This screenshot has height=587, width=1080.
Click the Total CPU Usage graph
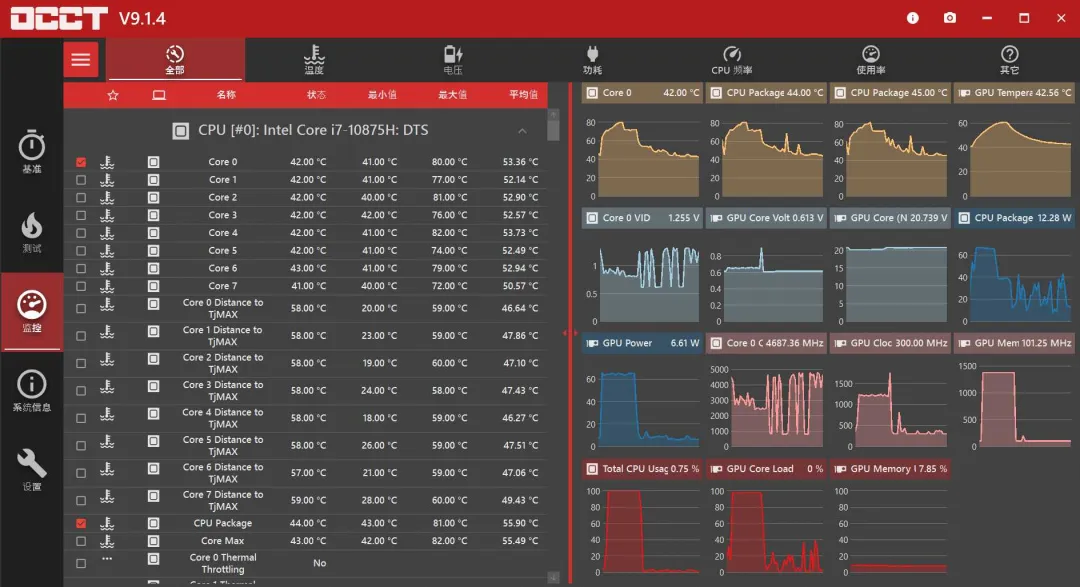pyautogui.click(x=642, y=531)
